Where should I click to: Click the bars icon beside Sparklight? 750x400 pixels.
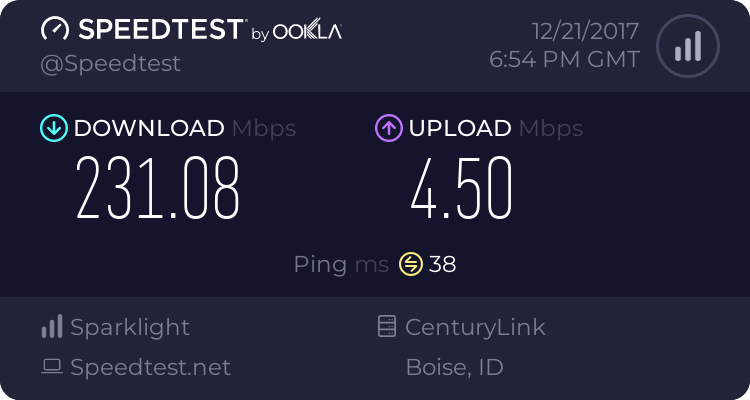click(52, 327)
